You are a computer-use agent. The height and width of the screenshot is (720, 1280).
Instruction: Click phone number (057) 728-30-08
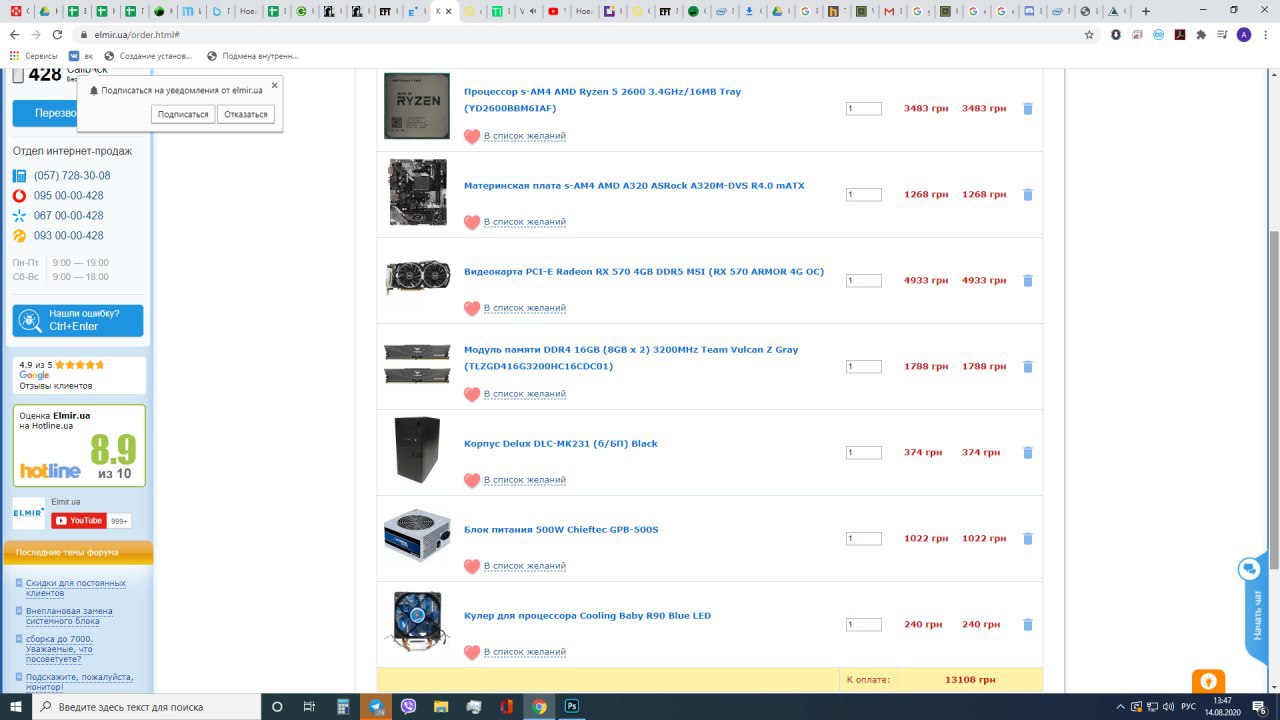72,176
